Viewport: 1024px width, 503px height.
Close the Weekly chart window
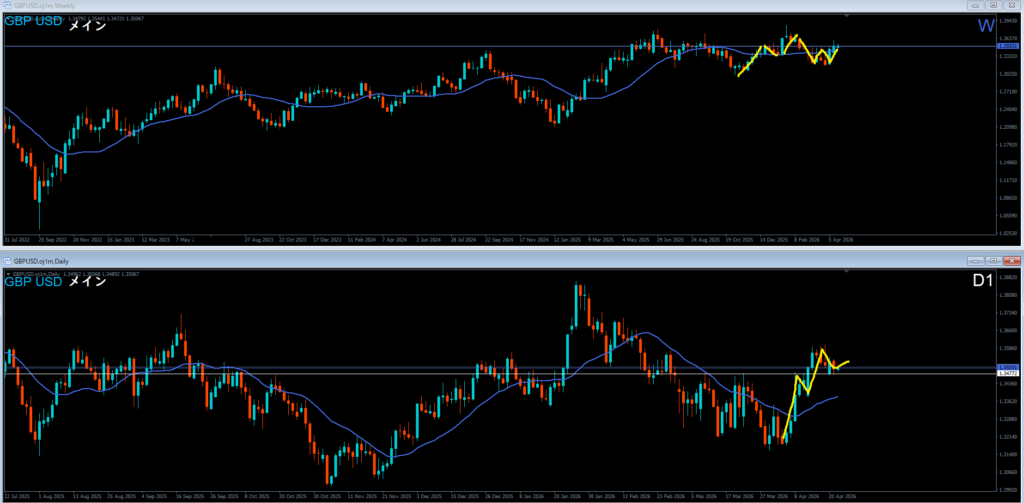[1011, 5]
